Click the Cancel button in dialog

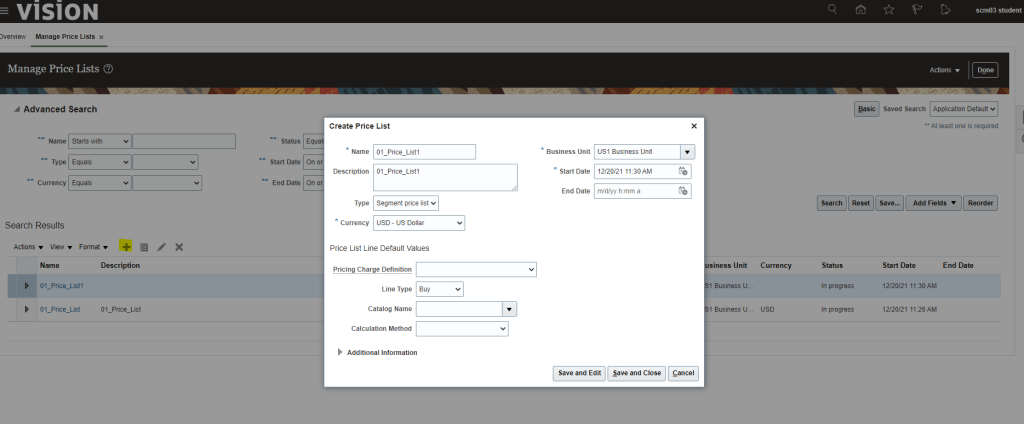(684, 373)
